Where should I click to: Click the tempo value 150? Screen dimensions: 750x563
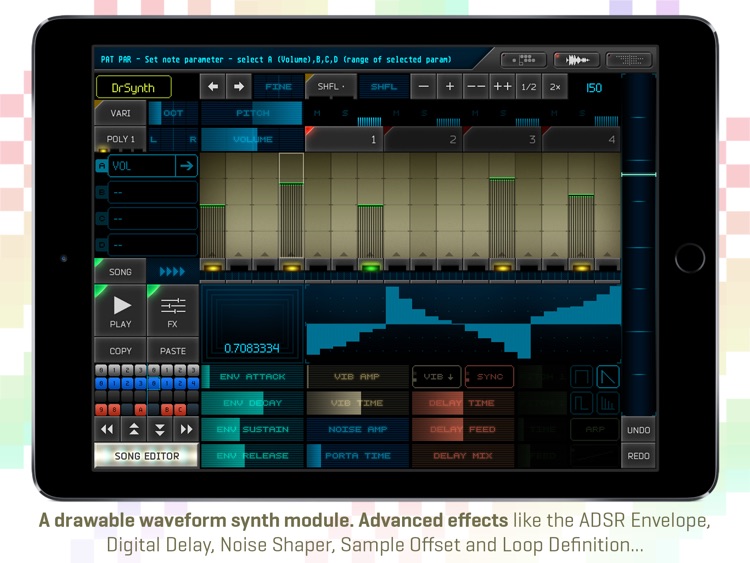[x=594, y=88]
